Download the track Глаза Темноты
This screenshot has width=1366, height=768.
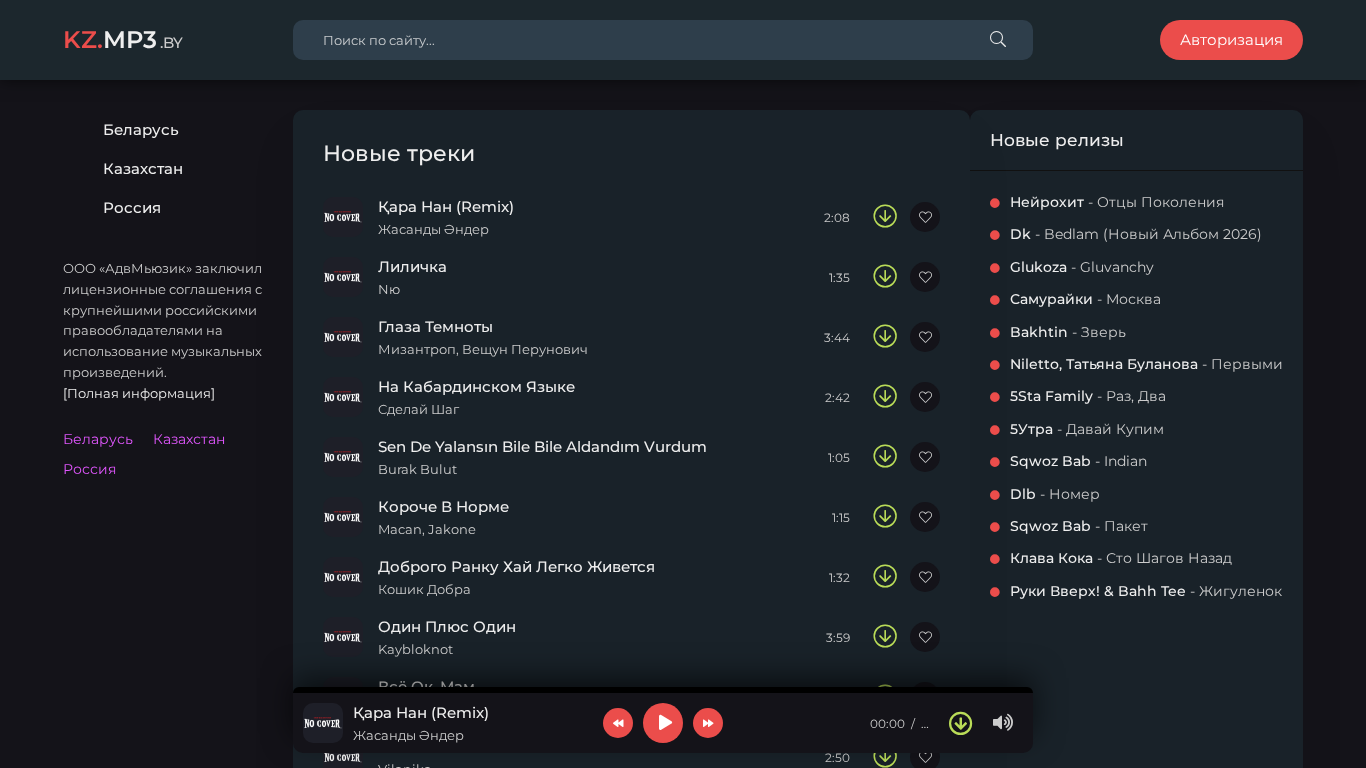[885, 337]
